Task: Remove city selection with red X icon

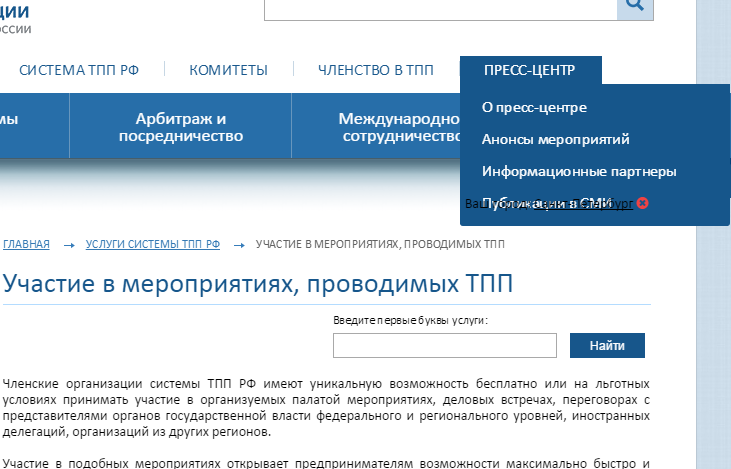Action: (642, 203)
